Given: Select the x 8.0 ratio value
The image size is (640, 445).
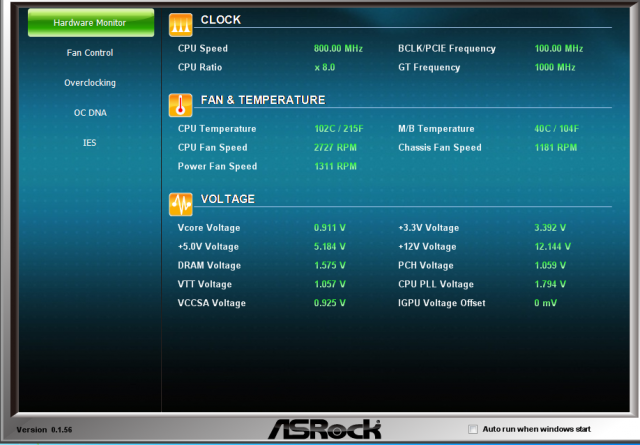Looking at the screenshot, I should [324, 67].
